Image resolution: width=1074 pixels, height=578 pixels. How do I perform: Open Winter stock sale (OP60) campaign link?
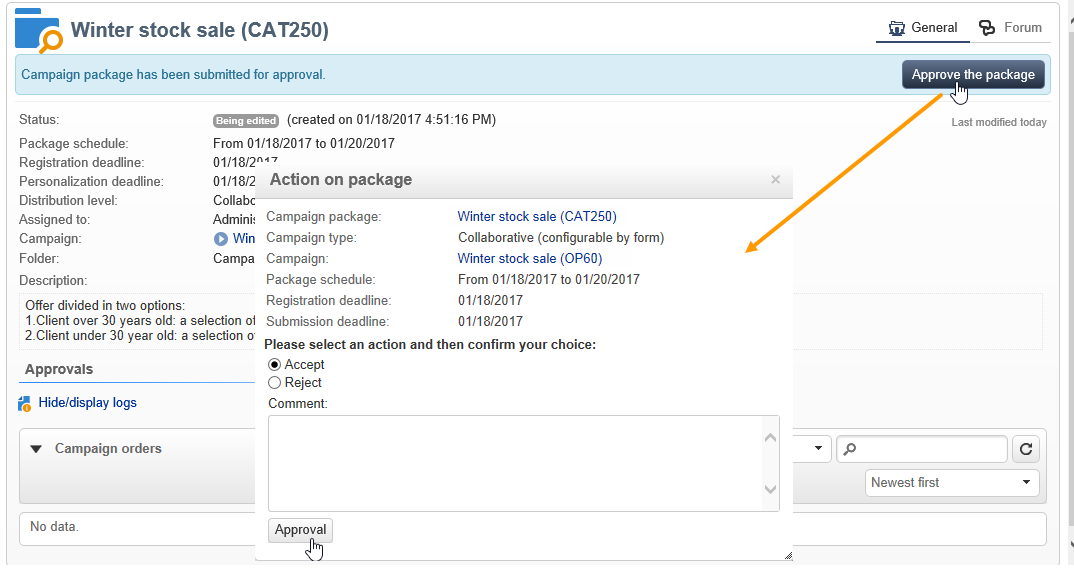[x=529, y=259]
